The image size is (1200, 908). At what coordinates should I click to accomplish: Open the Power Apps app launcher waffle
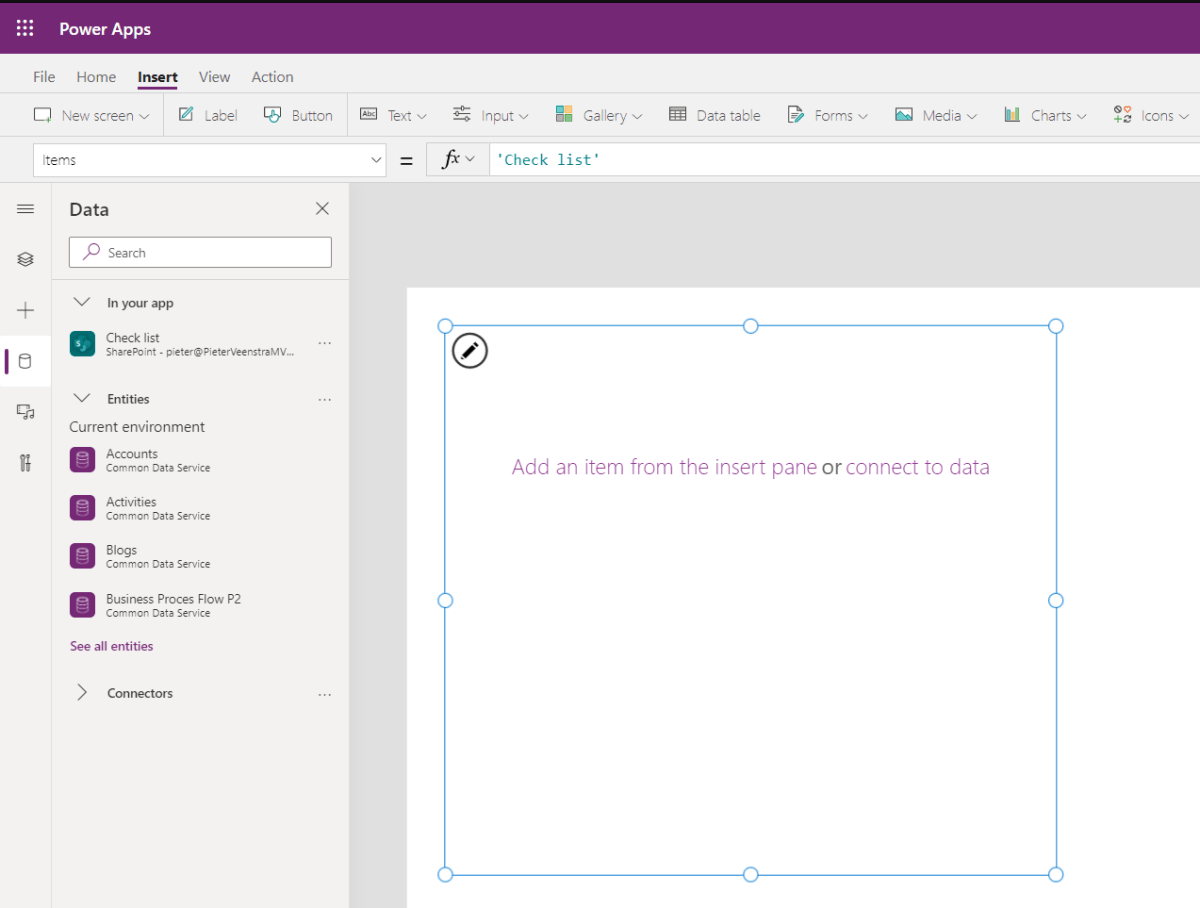pyautogui.click(x=24, y=28)
